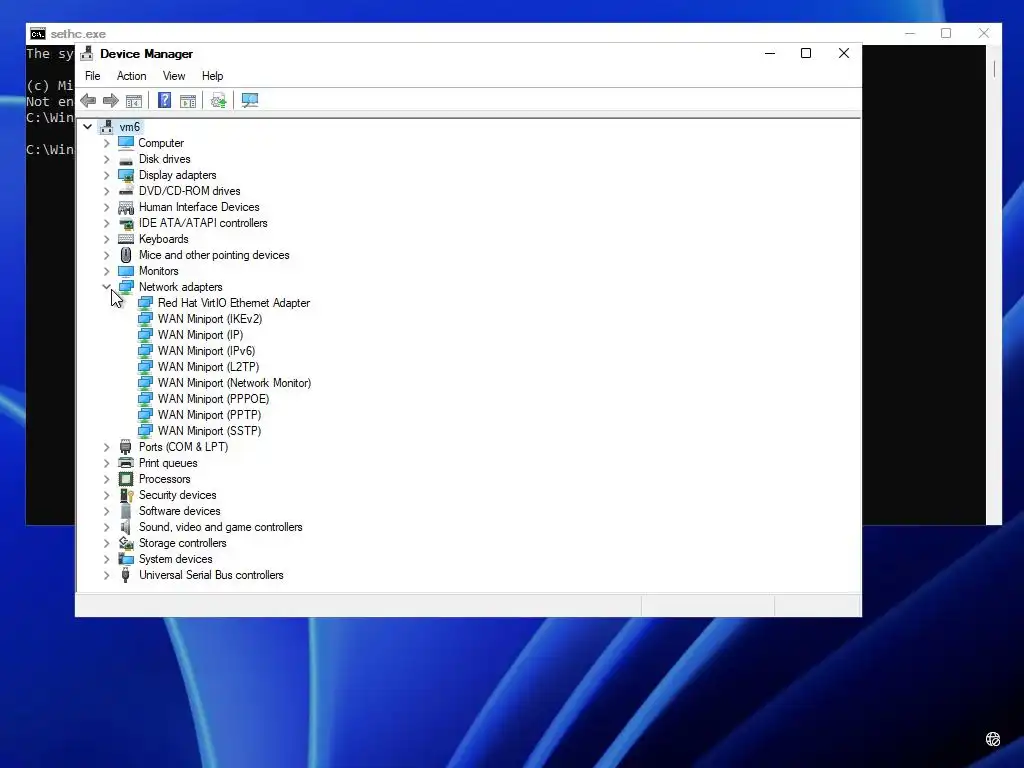
Task: Expand the Display adapters category
Action: pos(106,175)
